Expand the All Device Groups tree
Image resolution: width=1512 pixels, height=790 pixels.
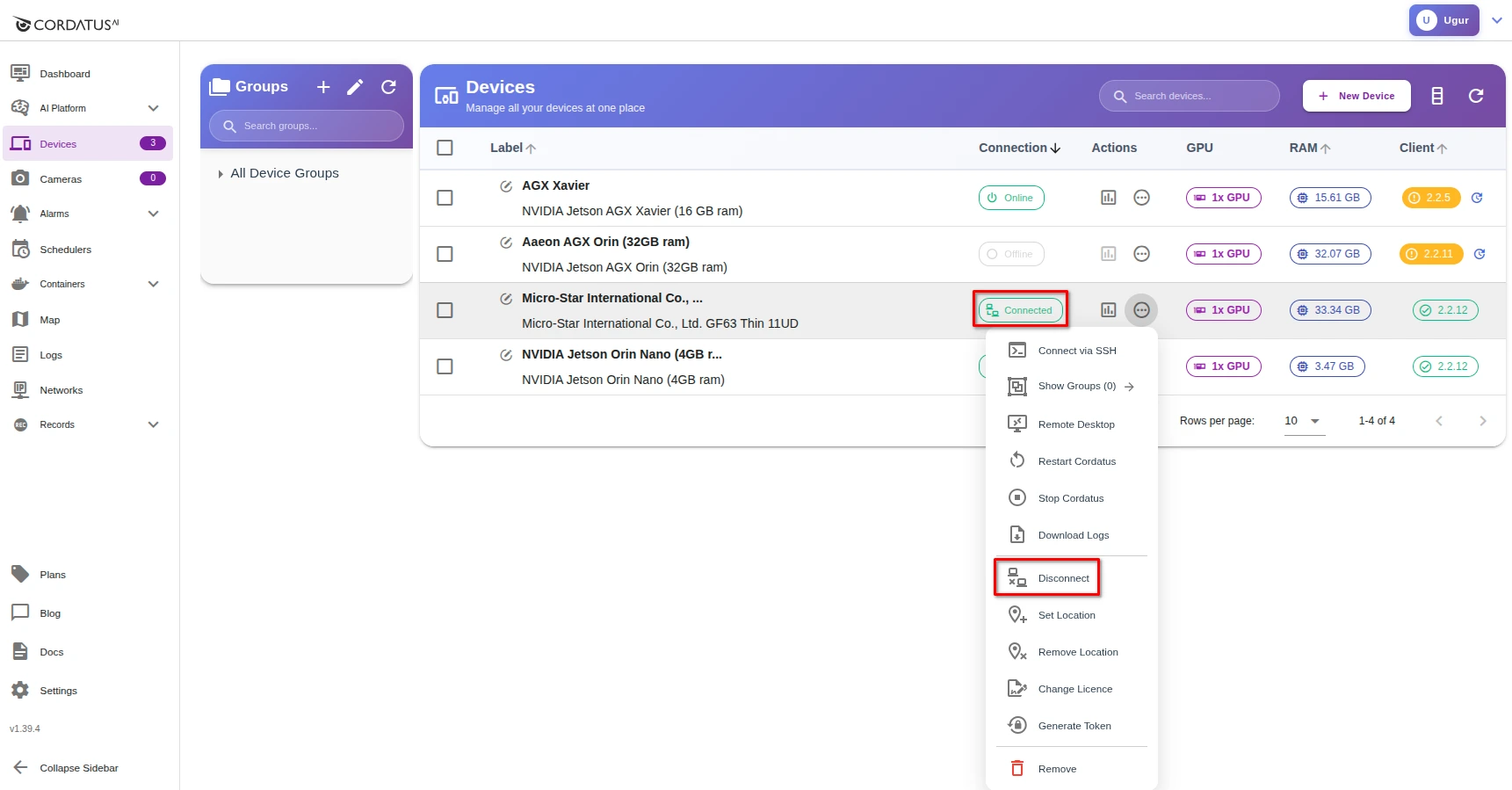221,174
